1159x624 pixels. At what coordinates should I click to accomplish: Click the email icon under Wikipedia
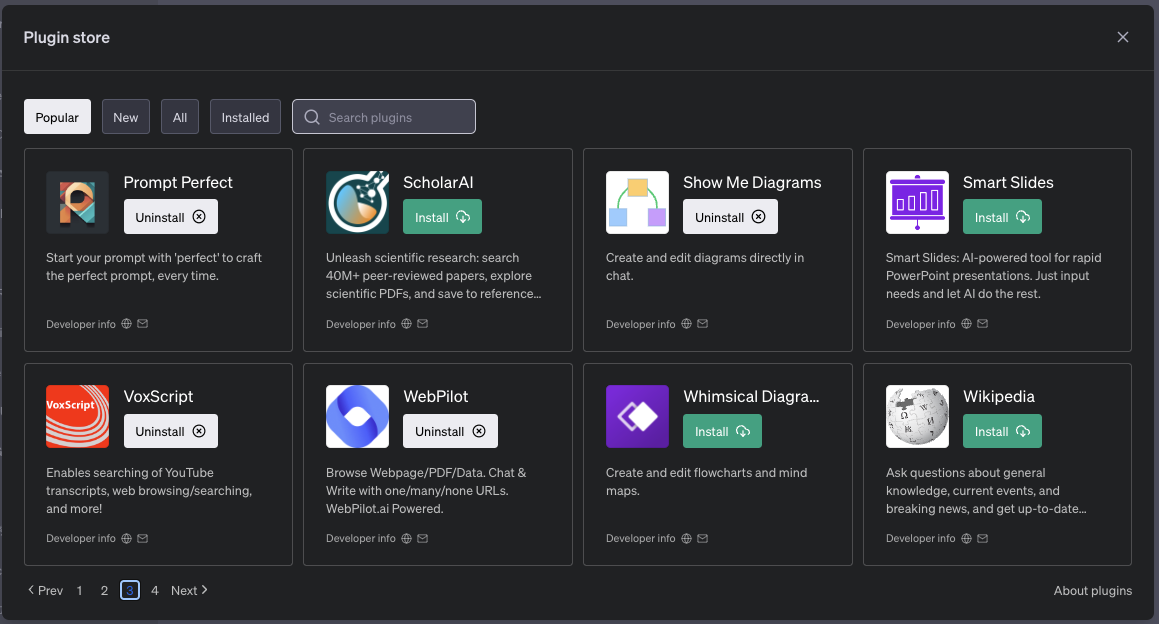pyautogui.click(x=983, y=538)
